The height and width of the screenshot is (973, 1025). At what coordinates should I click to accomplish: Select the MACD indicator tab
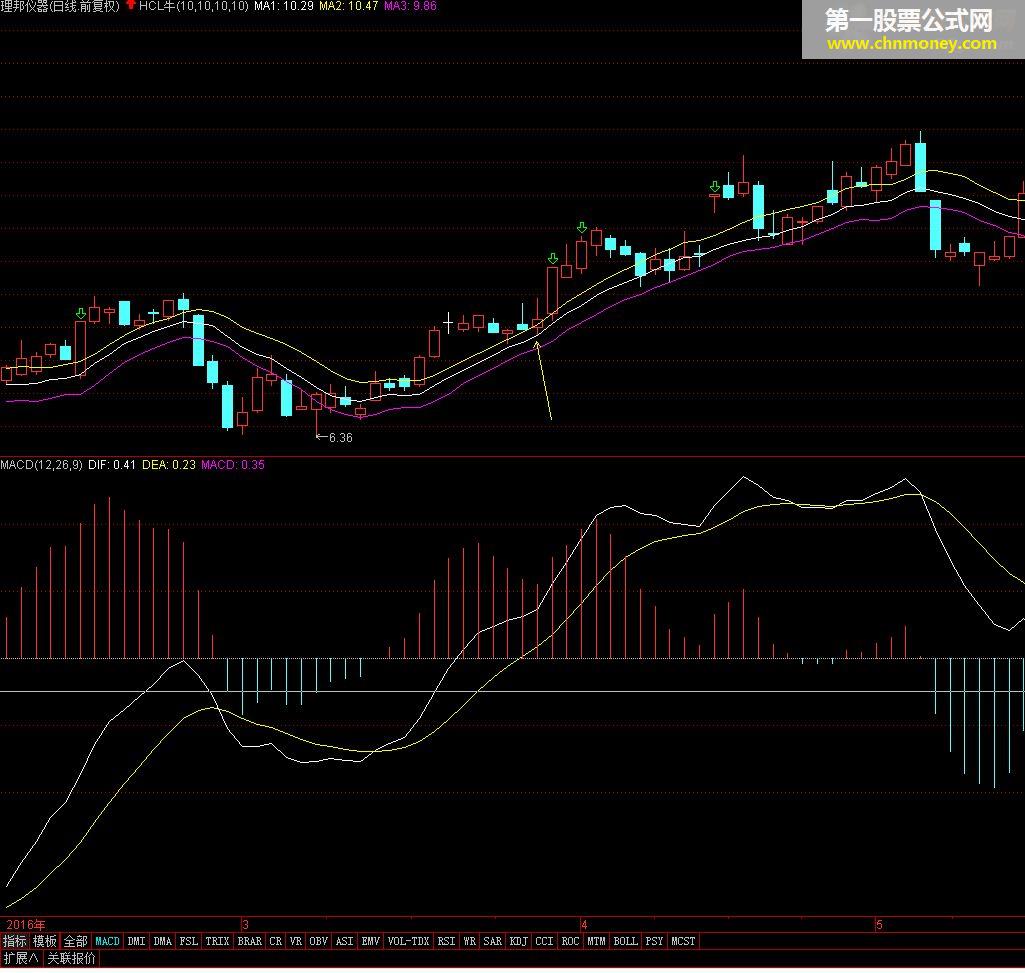click(x=108, y=941)
